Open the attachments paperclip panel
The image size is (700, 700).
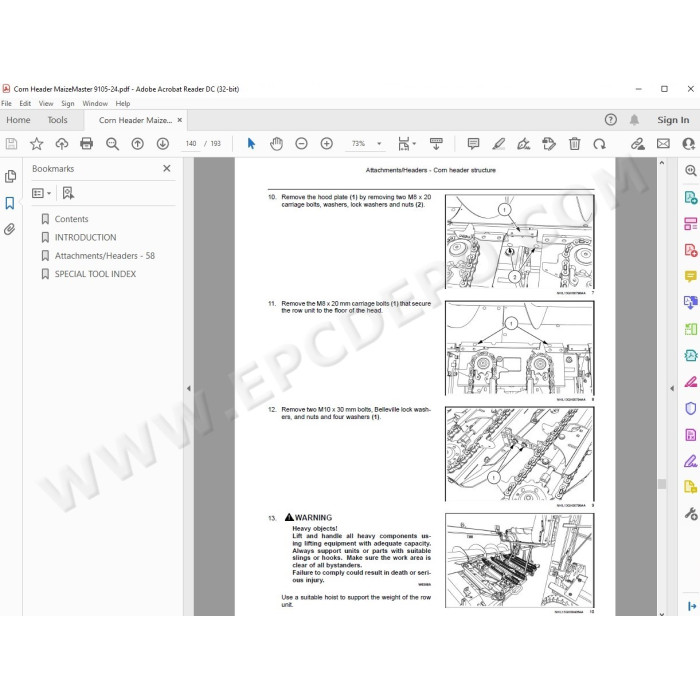coord(10,229)
